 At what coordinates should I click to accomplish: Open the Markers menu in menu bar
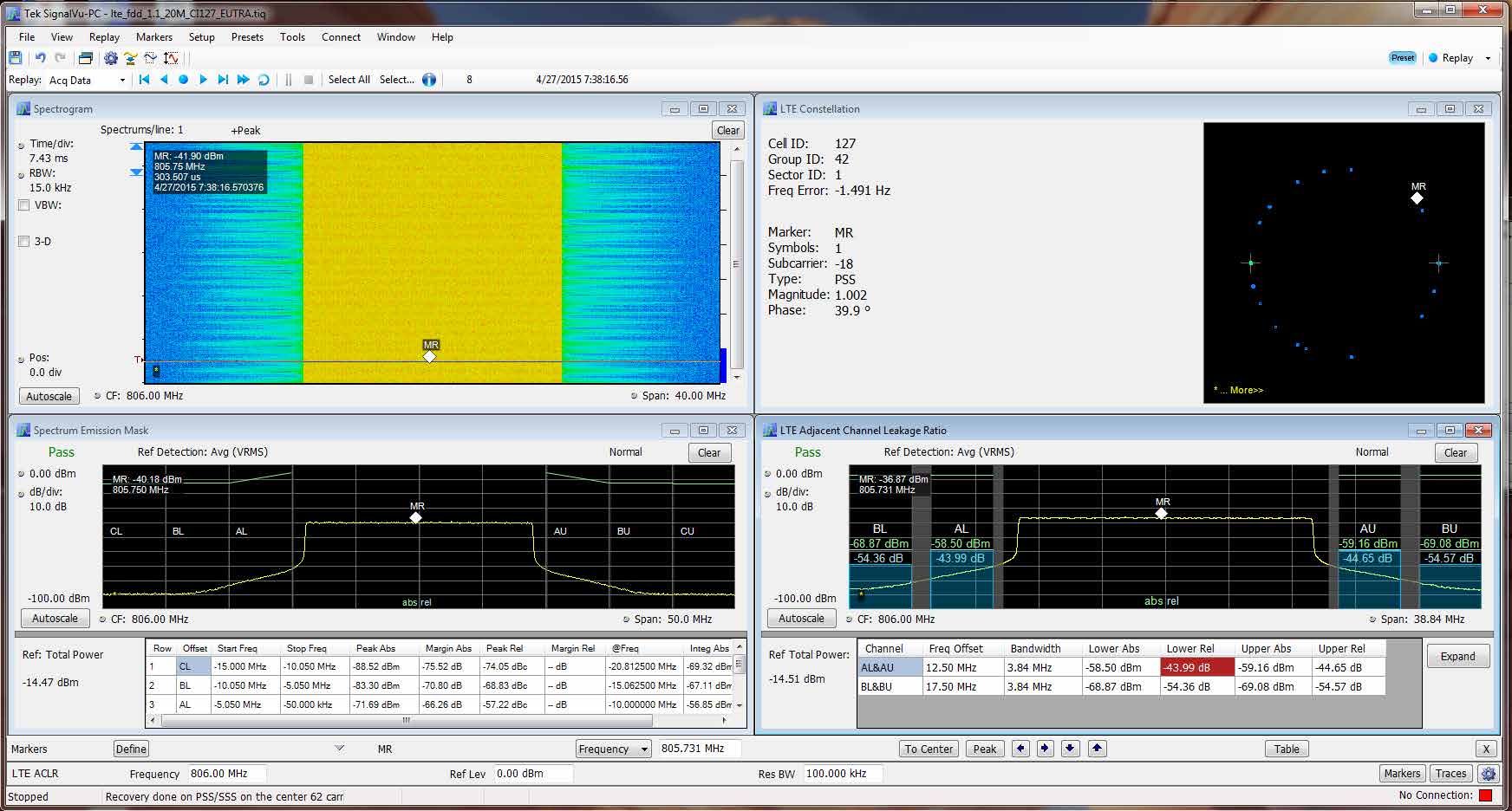153,37
